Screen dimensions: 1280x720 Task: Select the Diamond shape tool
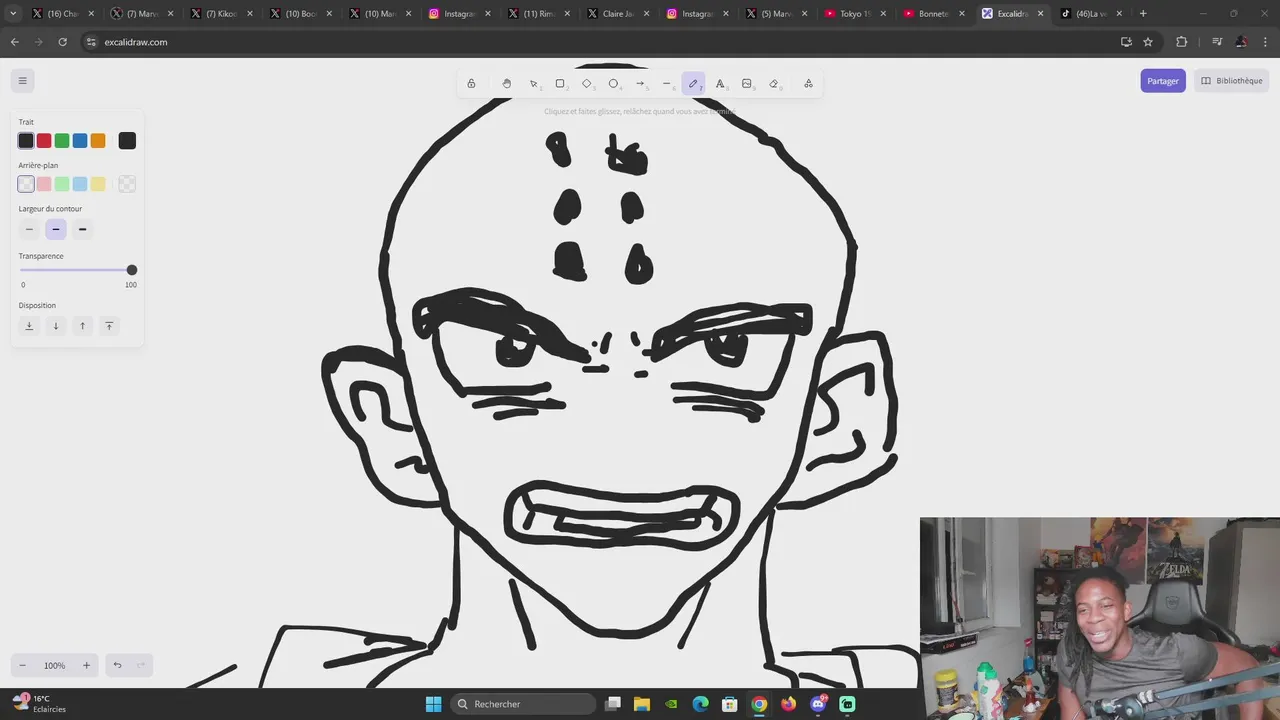tap(587, 83)
